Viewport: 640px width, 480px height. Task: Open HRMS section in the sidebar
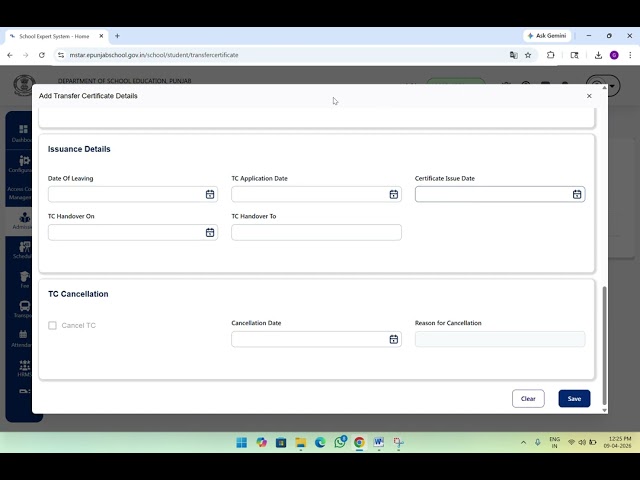tap(24, 368)
